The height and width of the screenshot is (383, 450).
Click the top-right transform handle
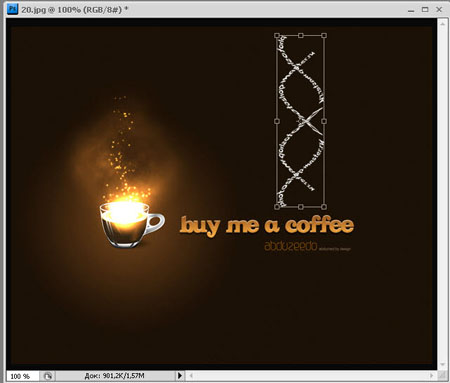click(x=324, y=35)
